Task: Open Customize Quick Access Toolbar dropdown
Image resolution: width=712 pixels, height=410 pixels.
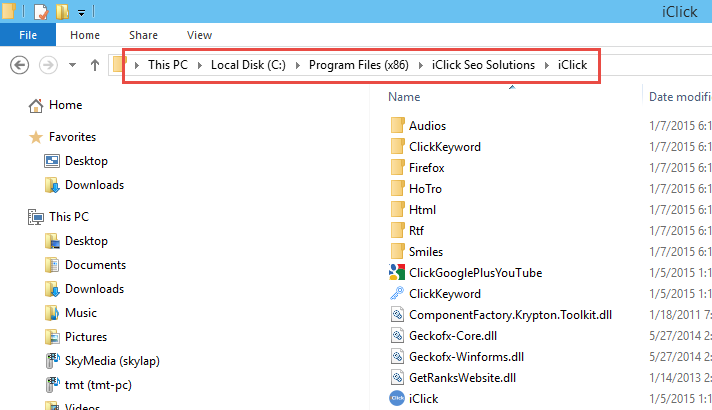Action: point(81,13)
